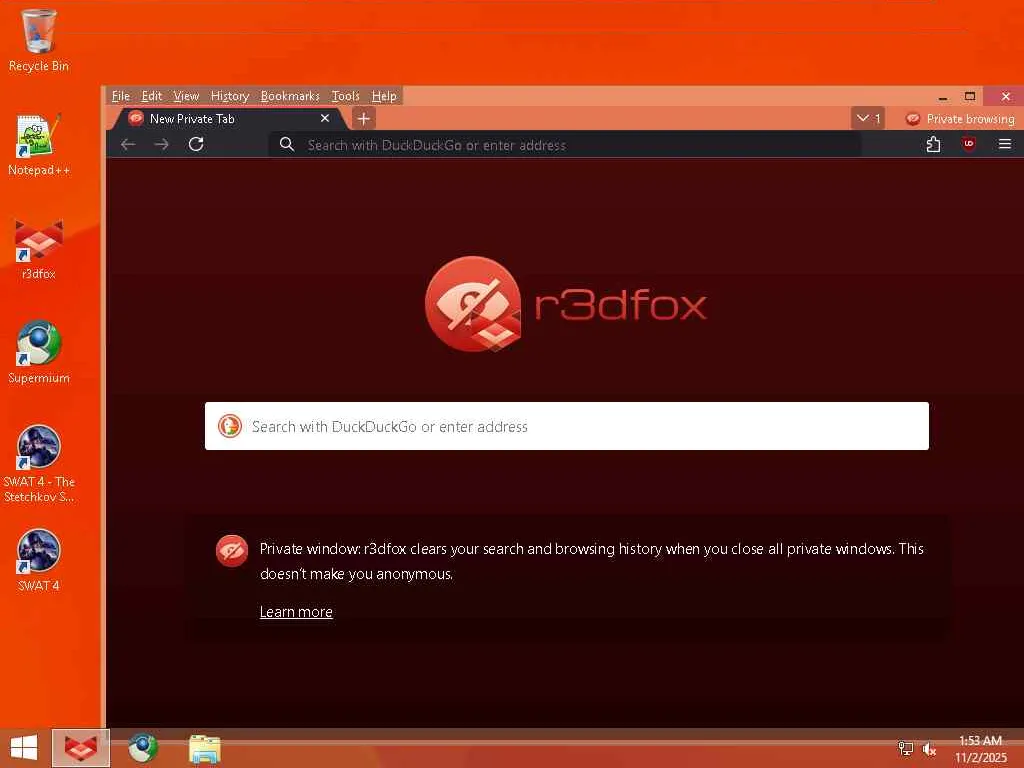This screenshot has height=768, width=1024.
Task: Click the page's DuckDuckGo search box
Action: point(567,426)
